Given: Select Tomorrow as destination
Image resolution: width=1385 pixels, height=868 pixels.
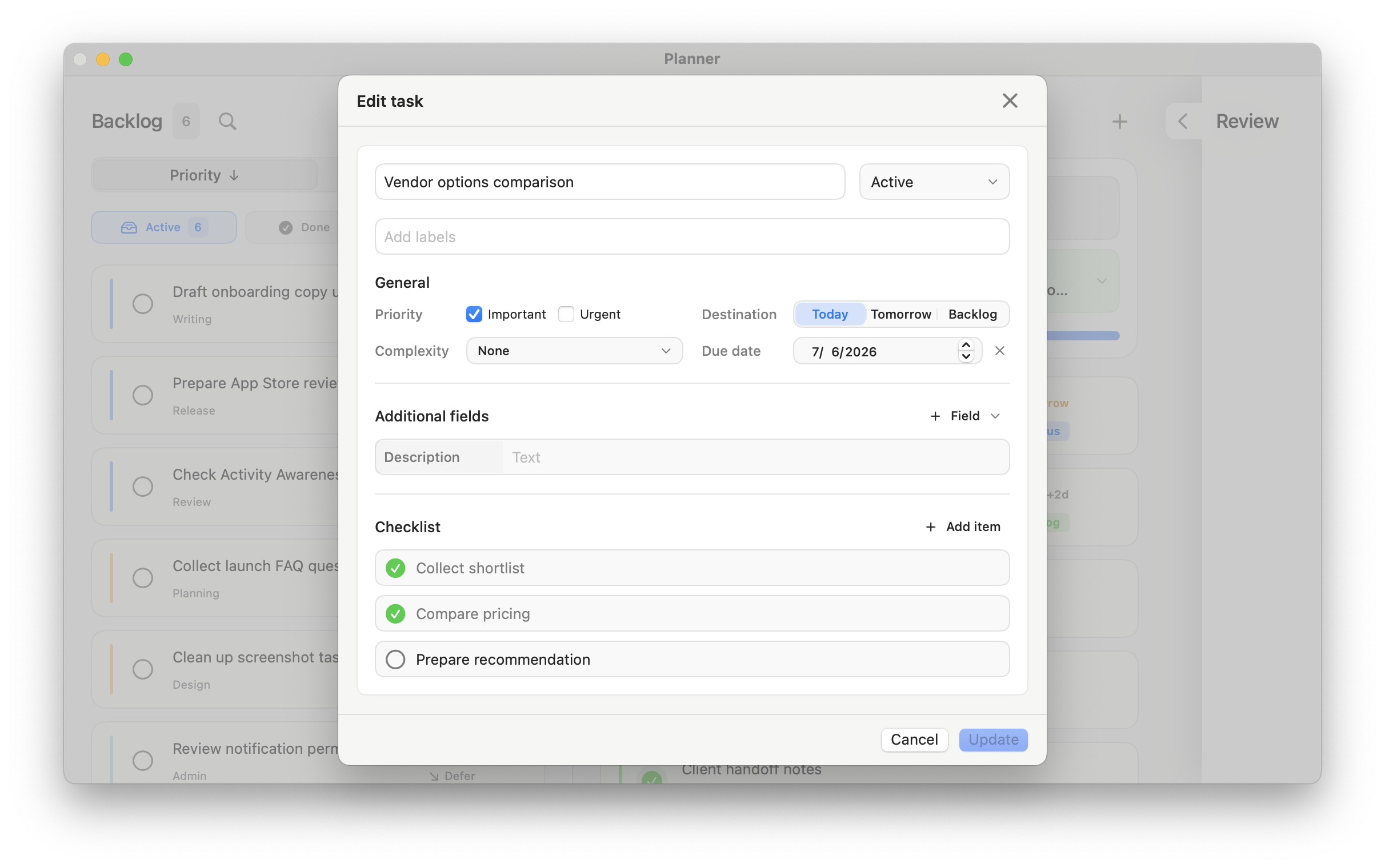Looking at the screenshot, I should [x=900, y=314].
